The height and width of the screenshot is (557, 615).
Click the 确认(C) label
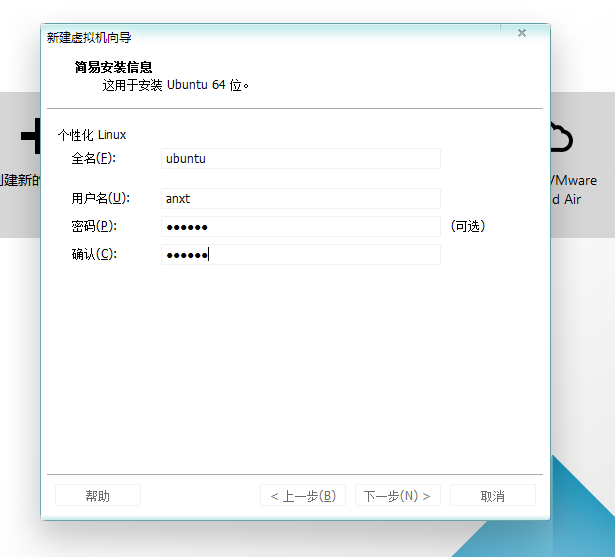coord(94,255)
